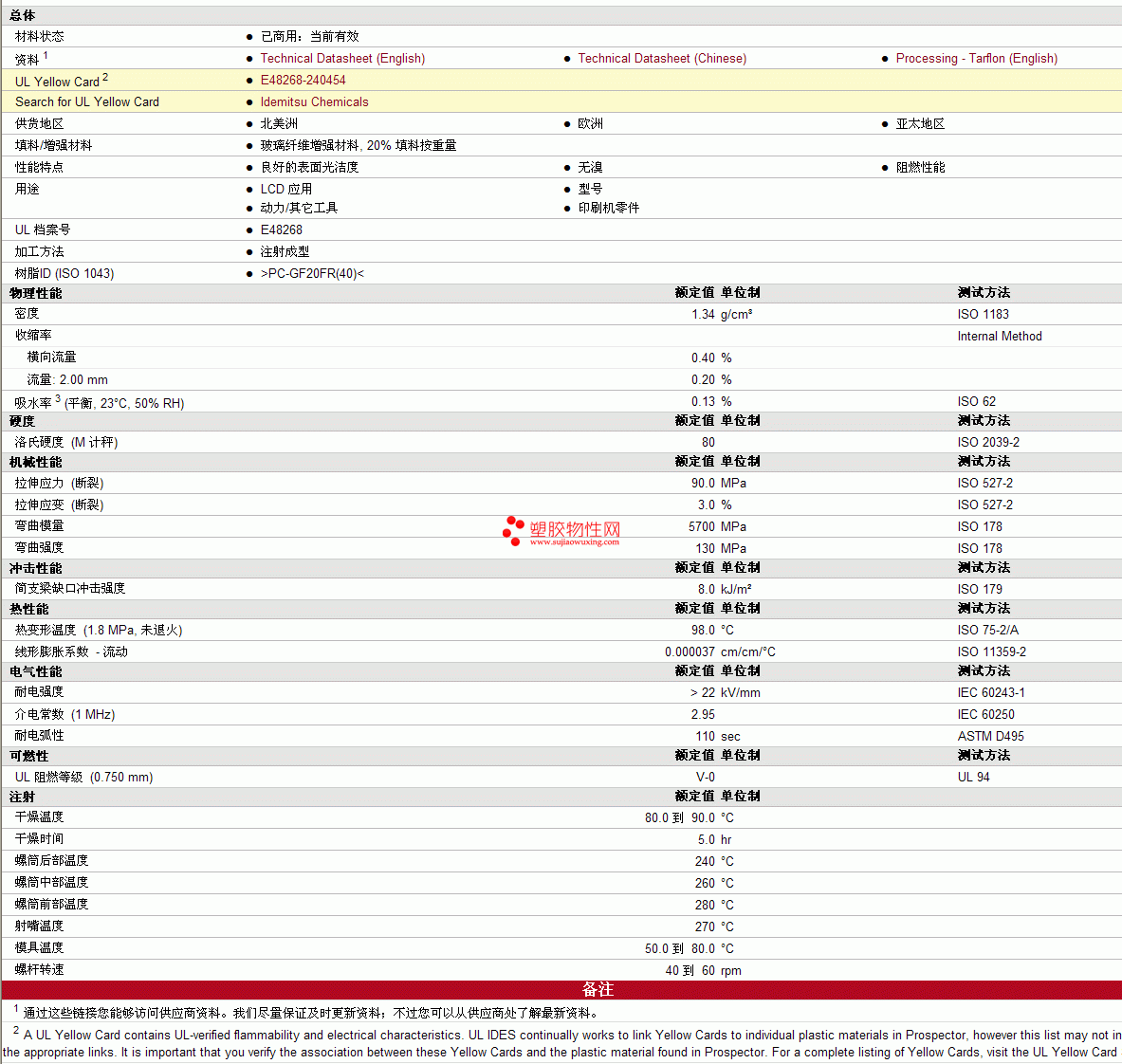The height and width of the screenshot is (1064, 1122).
Task: Click the mold temperature 50.0 到 80.0 °C
Action: pyautogui.click(x=690, y=949)
